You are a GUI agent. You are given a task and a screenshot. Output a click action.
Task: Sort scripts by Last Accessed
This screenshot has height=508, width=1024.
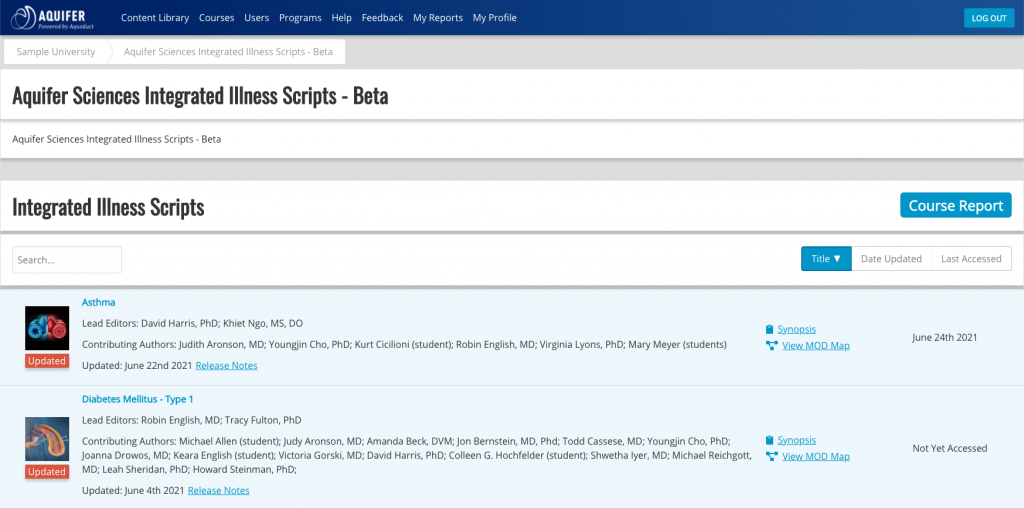click(x=971, y=259)
